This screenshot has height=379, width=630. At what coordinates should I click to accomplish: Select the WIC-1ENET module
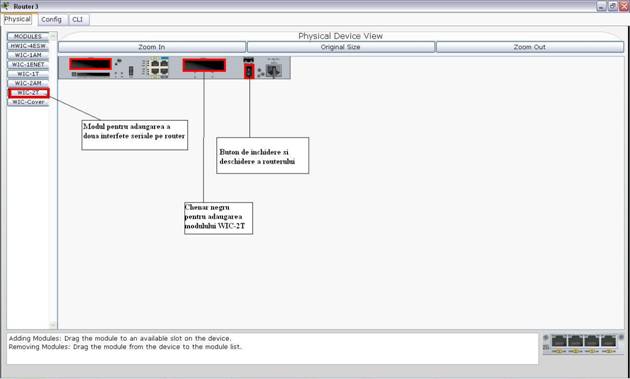[28, 64]
